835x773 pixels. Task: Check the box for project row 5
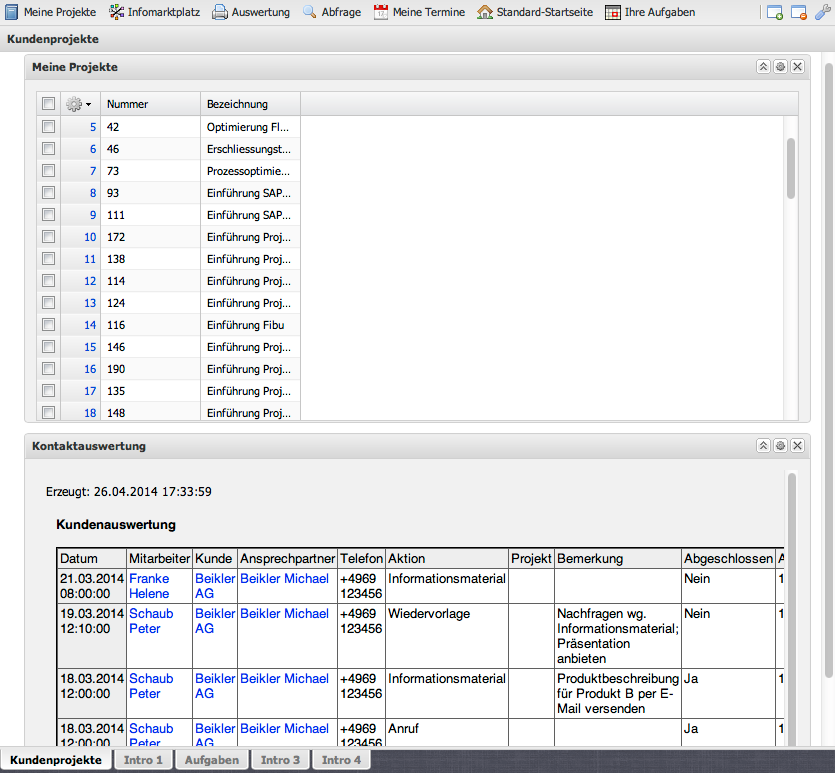coord(48,127)
